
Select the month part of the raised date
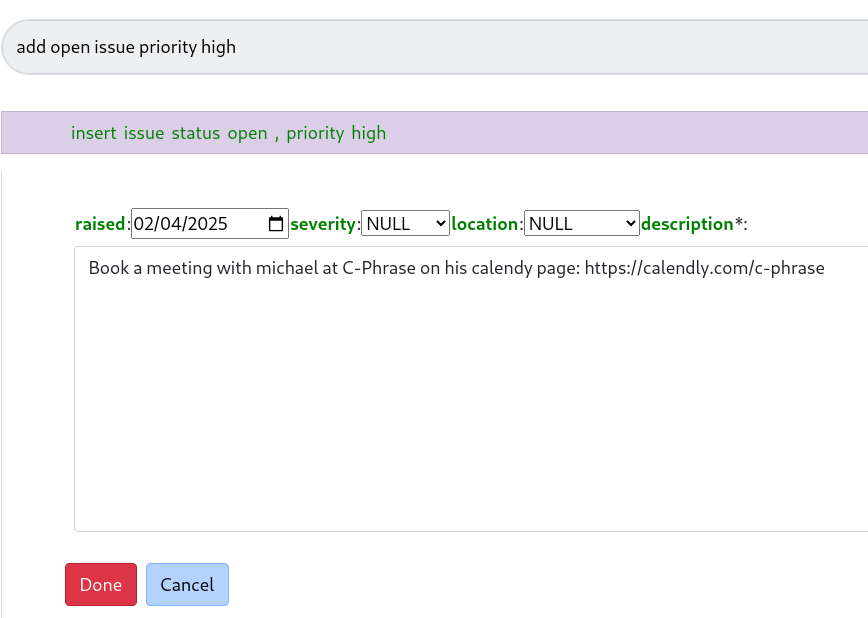click(144, 224)
